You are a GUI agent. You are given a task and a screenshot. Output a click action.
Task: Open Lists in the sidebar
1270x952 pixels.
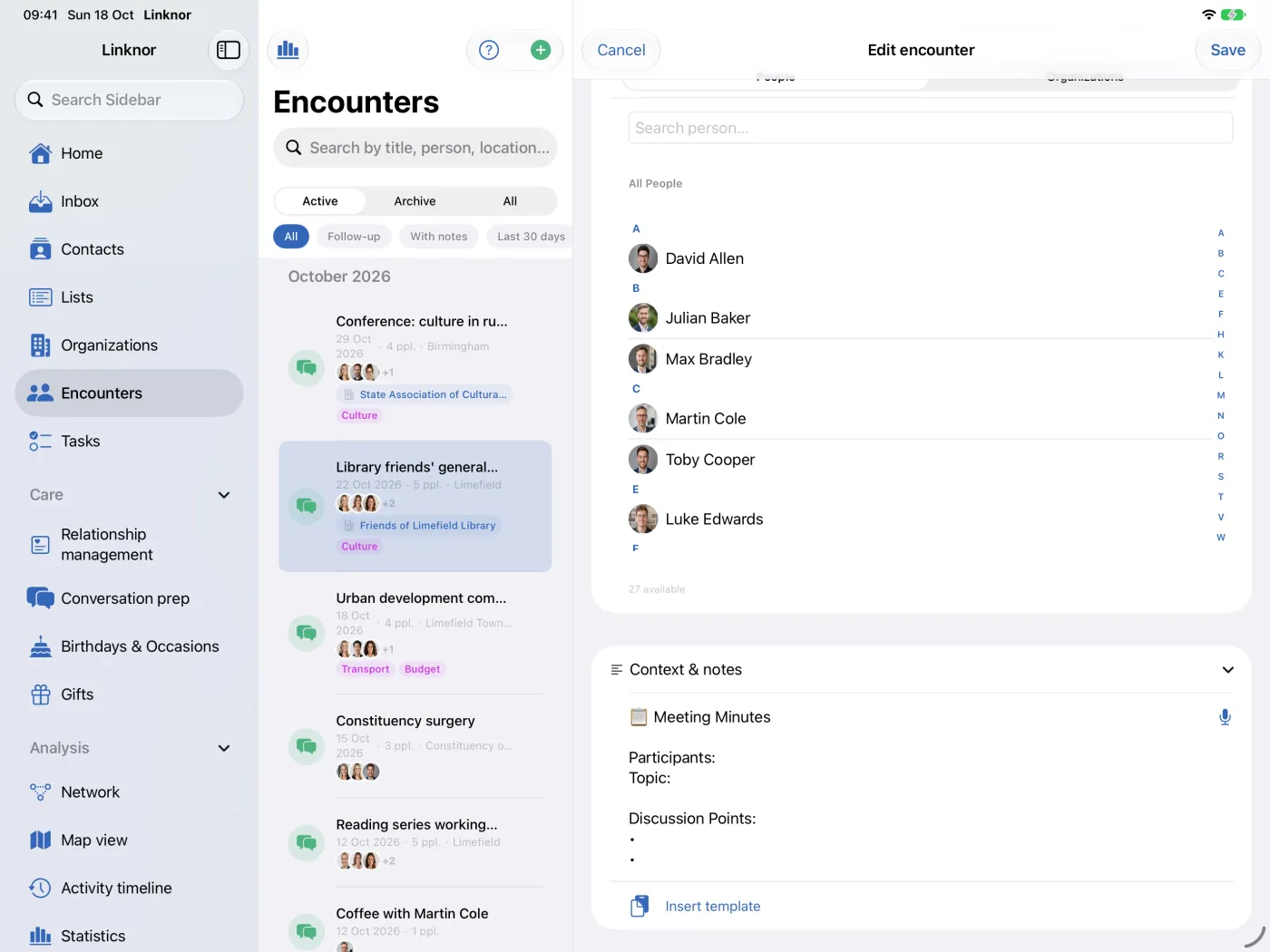[129, 297]
